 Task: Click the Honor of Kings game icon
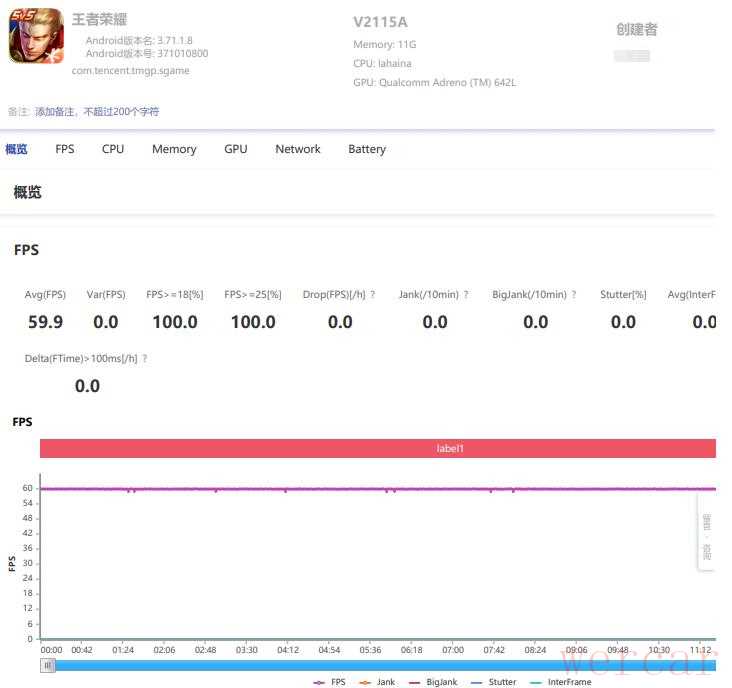tap(36, 35)
